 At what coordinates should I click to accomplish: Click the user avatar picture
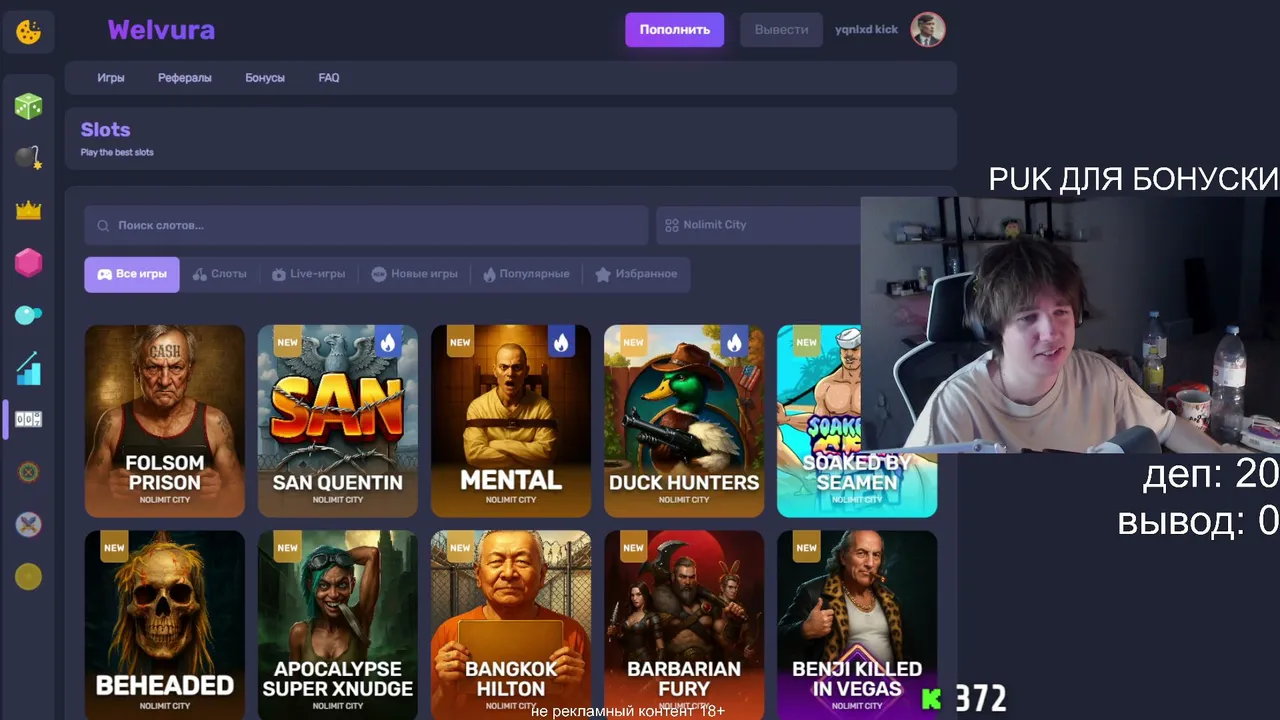point(928,29)
